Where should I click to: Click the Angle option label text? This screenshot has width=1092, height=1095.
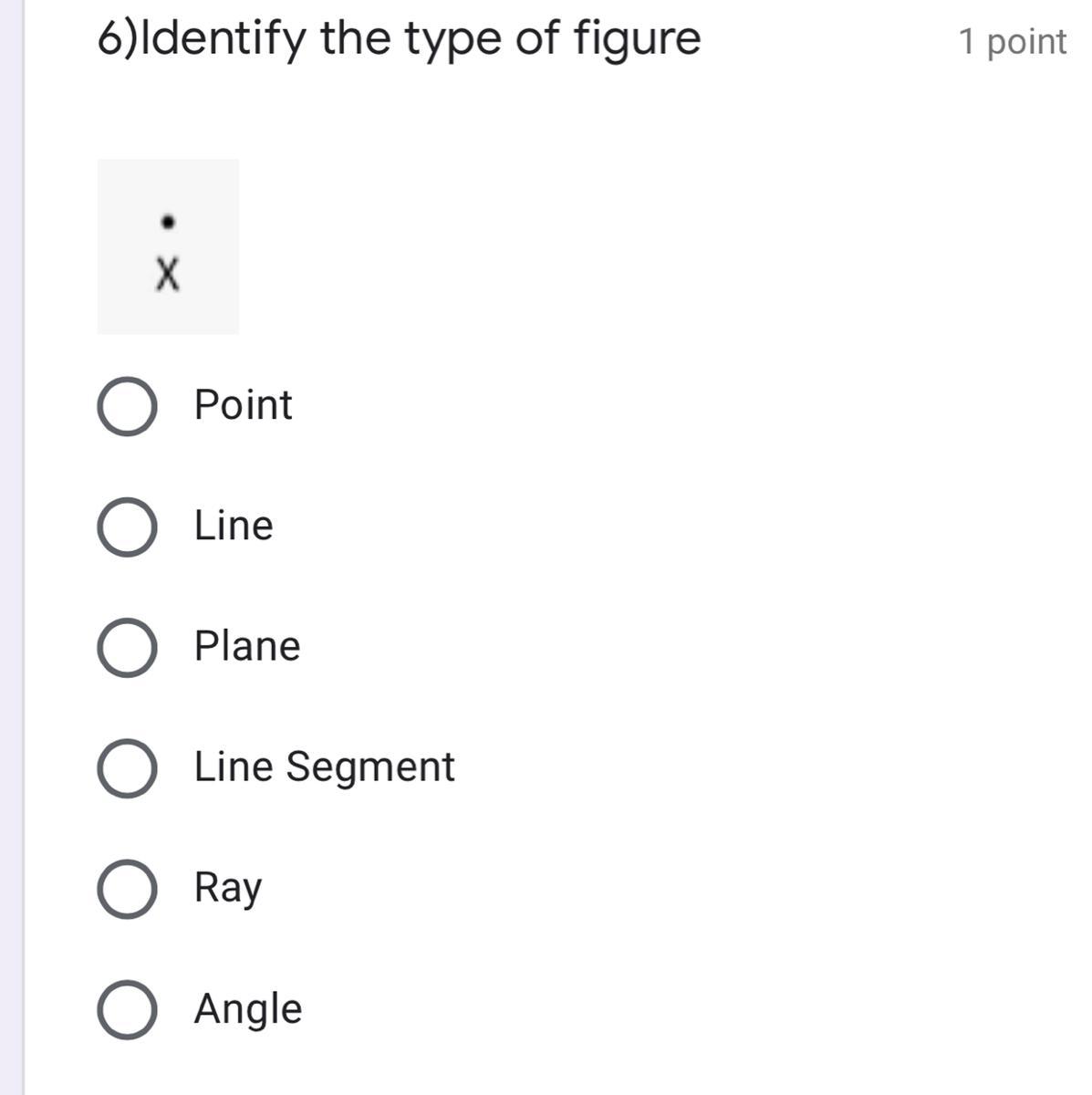pos(248,1008)
